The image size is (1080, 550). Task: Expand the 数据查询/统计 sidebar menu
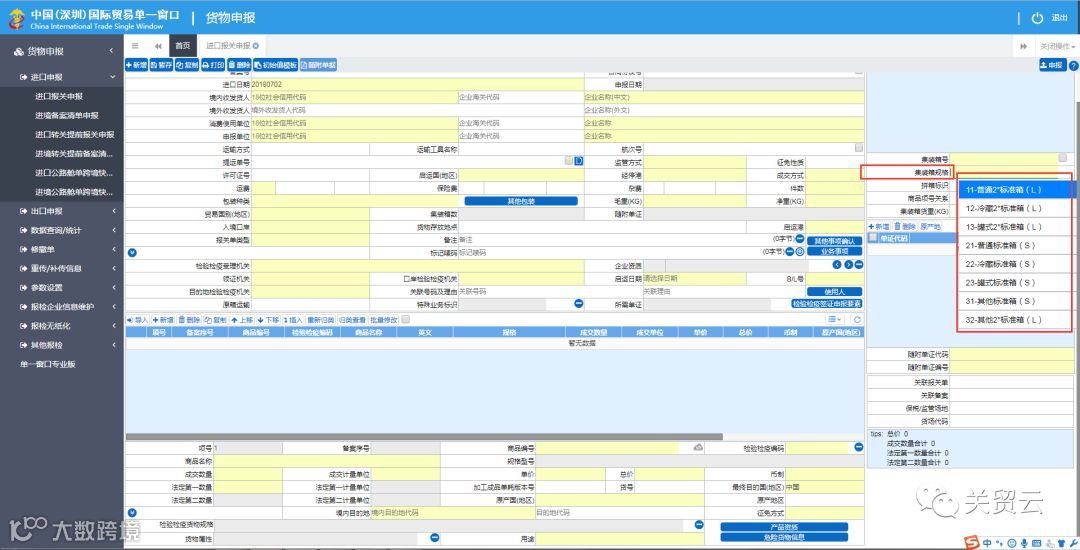(x=62, y=230)
